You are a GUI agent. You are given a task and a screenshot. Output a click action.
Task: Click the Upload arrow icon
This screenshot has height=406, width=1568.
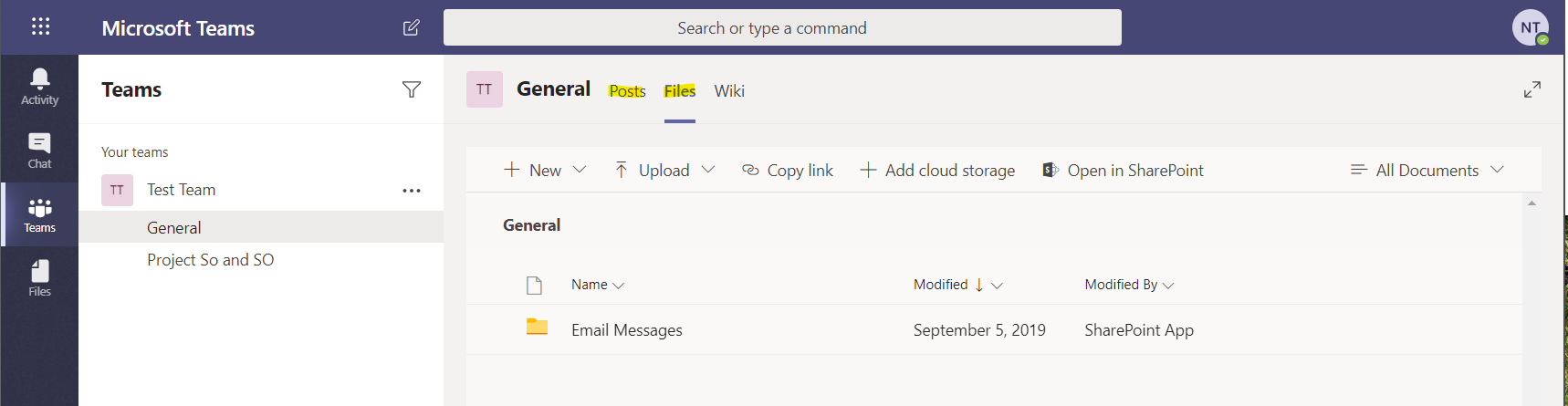tap(621, 170)
